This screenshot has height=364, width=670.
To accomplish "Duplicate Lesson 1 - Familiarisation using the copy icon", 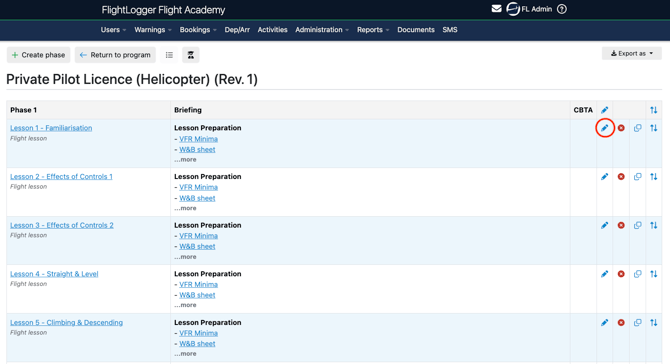I will click(638, 128).
